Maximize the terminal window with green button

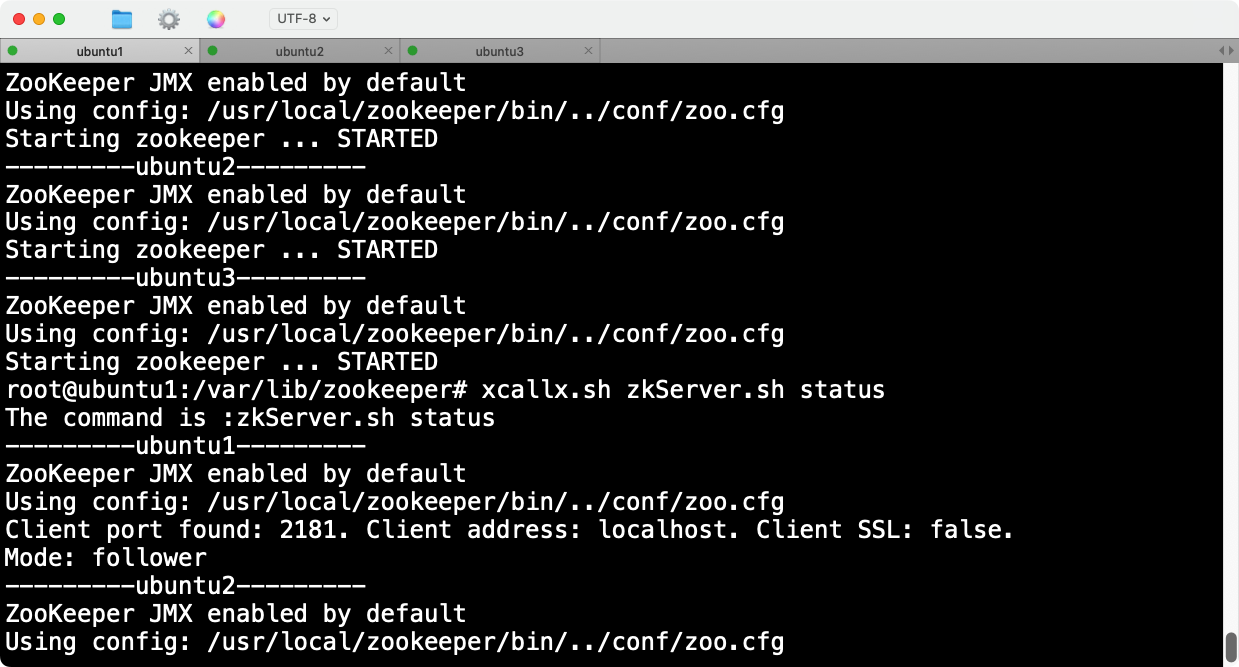59,19
